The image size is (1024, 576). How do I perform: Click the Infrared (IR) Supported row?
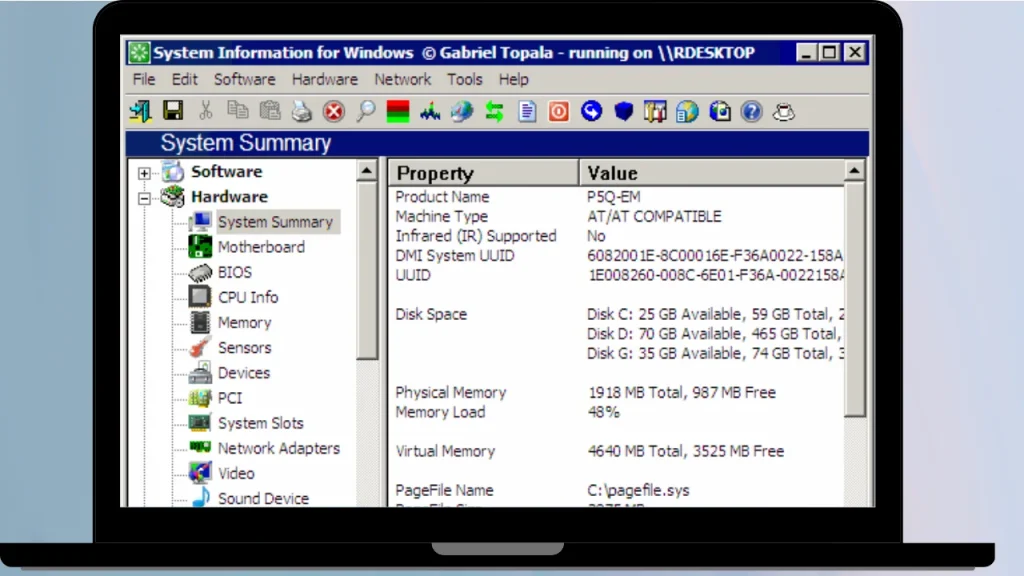point(616,236)
